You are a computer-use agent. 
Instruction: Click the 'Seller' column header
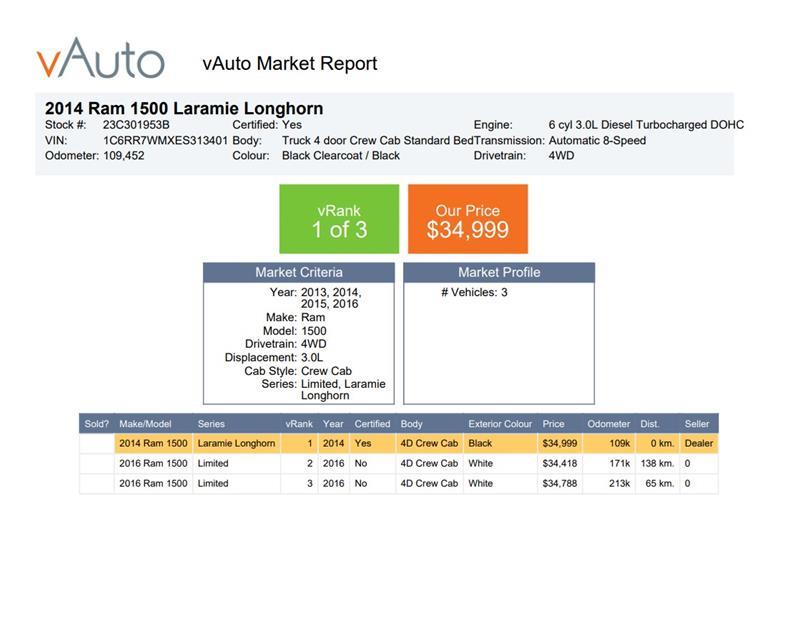click(697, 424)
